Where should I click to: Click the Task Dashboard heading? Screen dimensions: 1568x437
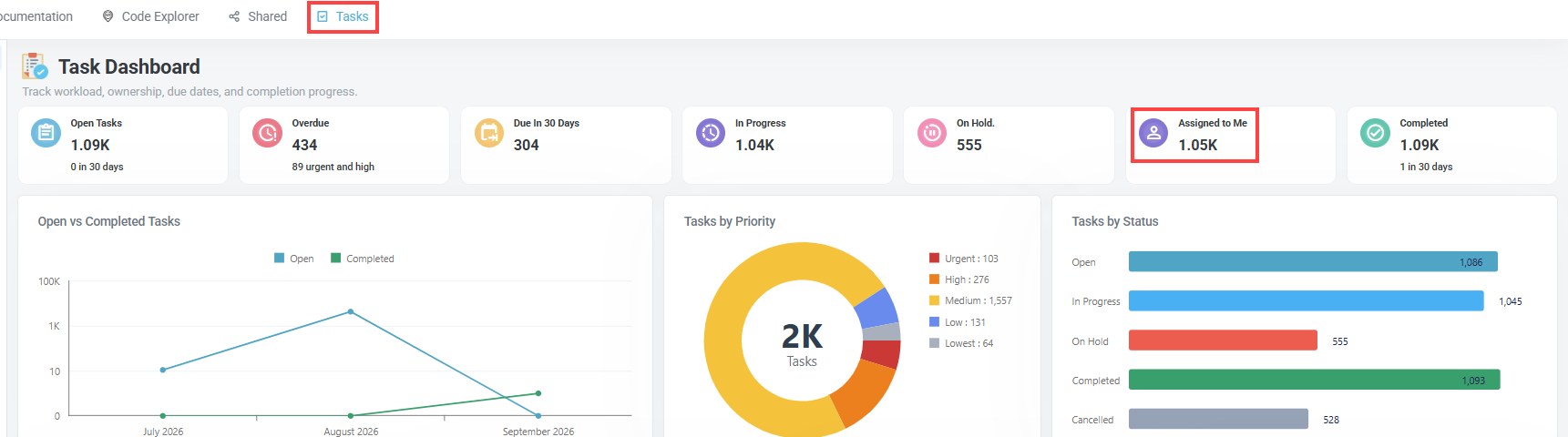[129, 66]
